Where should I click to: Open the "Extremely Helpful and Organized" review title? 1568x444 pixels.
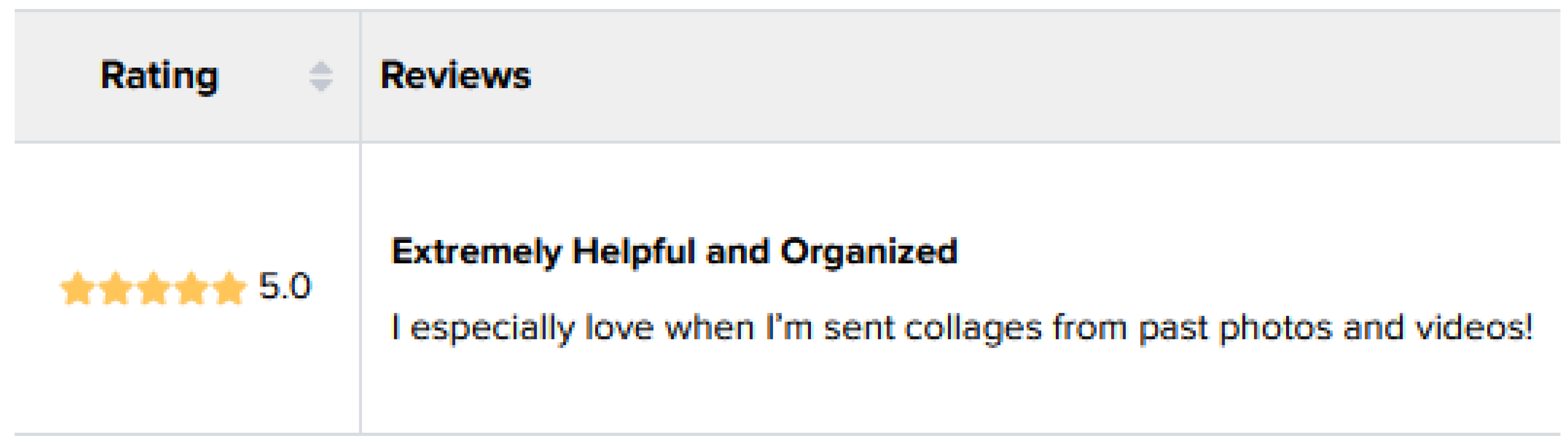tap(674, 252)
